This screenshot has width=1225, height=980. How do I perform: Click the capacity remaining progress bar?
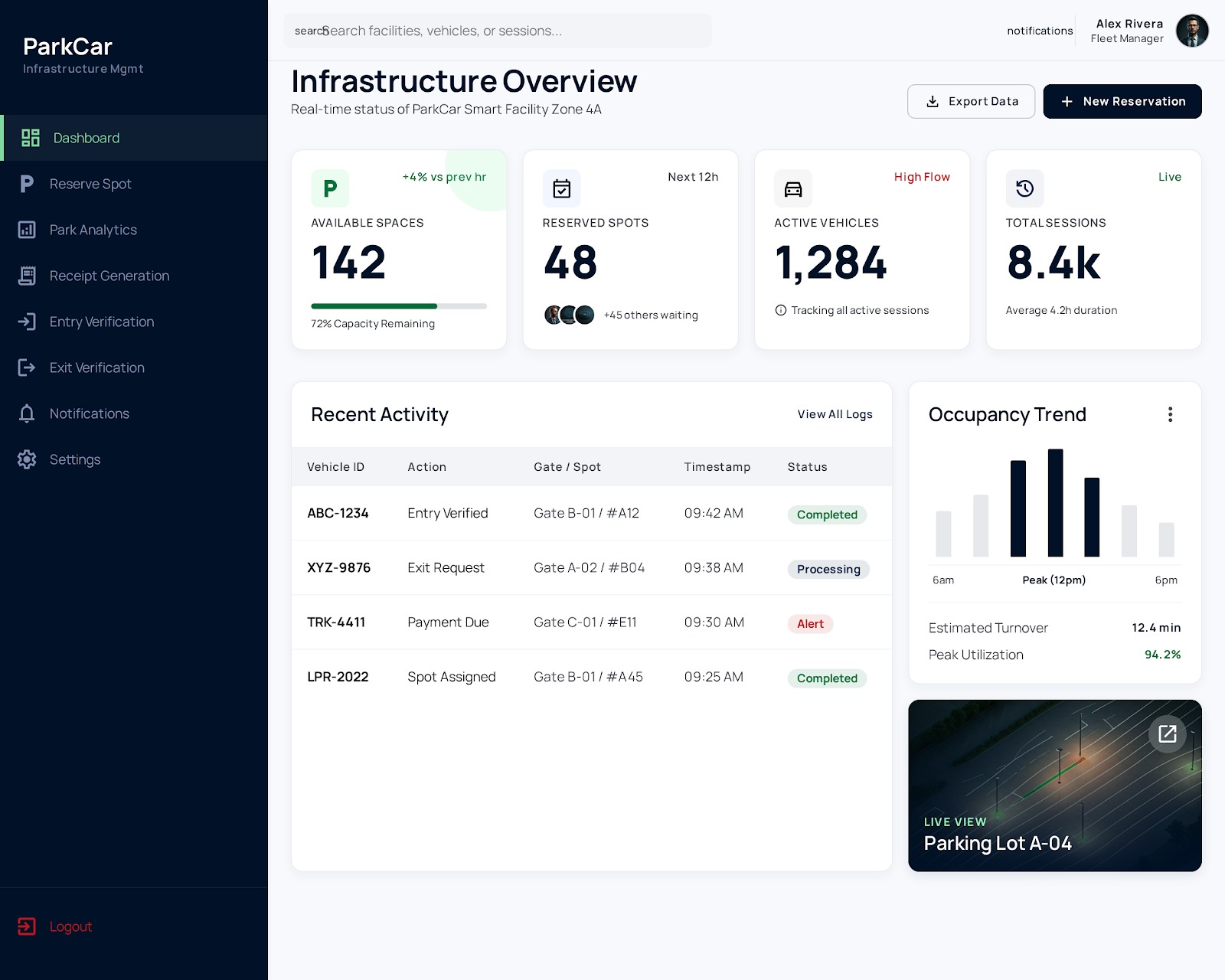pyautogui.click(x=399, y=306)
